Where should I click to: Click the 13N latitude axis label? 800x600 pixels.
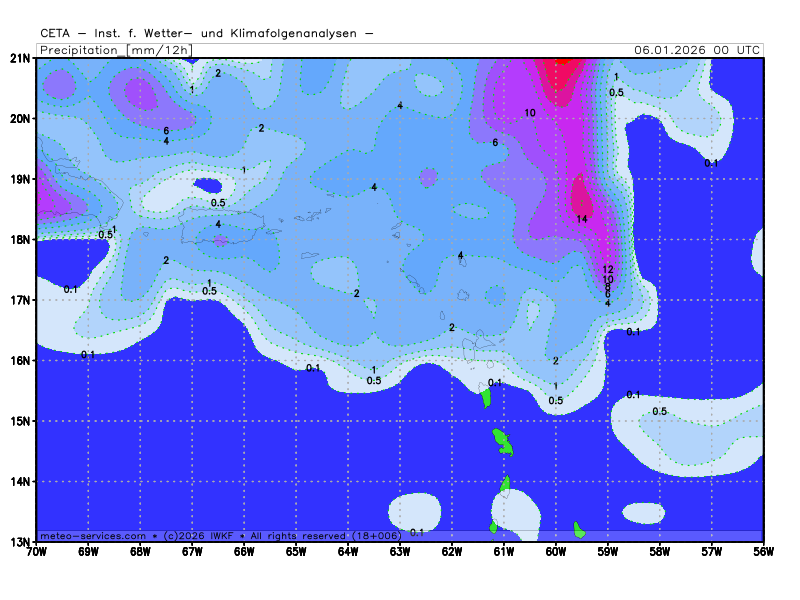[20, 542]
